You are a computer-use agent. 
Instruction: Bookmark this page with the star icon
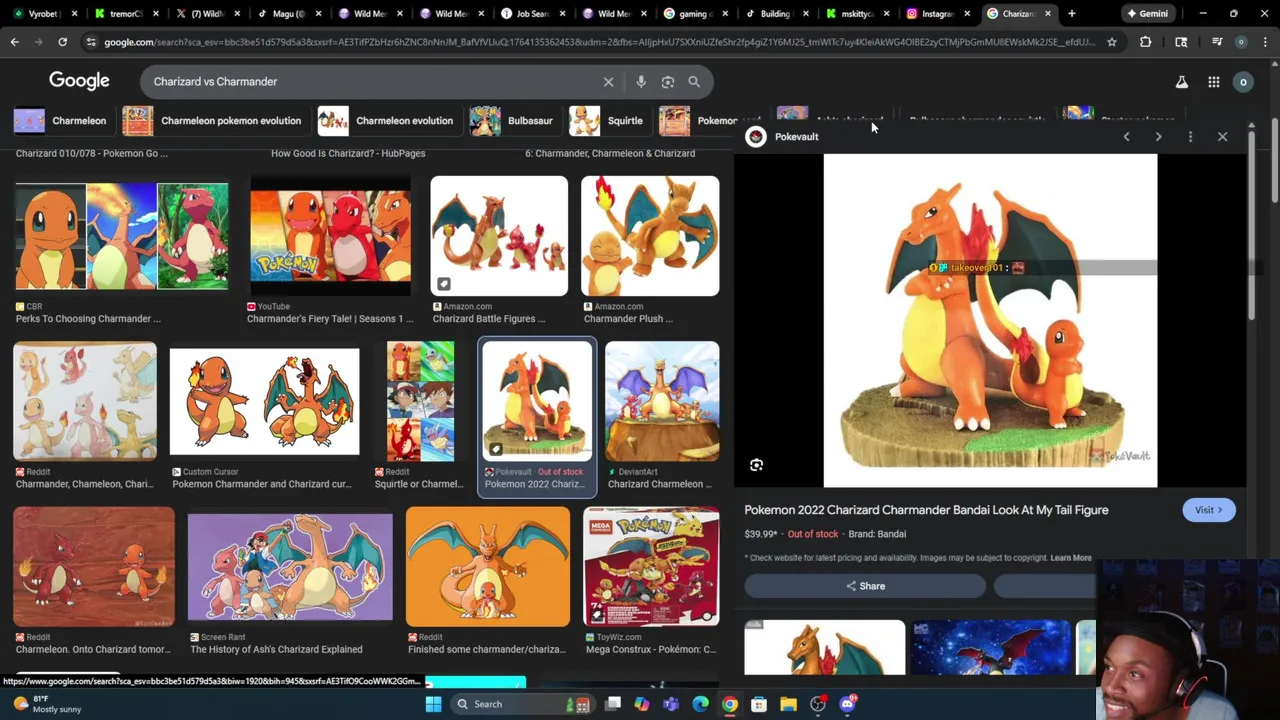(1111, 42)
